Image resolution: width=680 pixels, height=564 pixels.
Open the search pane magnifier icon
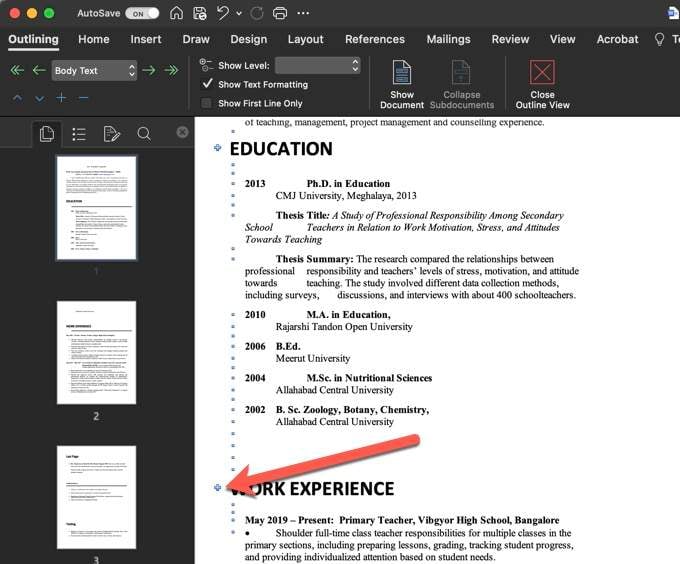[144, 134]
